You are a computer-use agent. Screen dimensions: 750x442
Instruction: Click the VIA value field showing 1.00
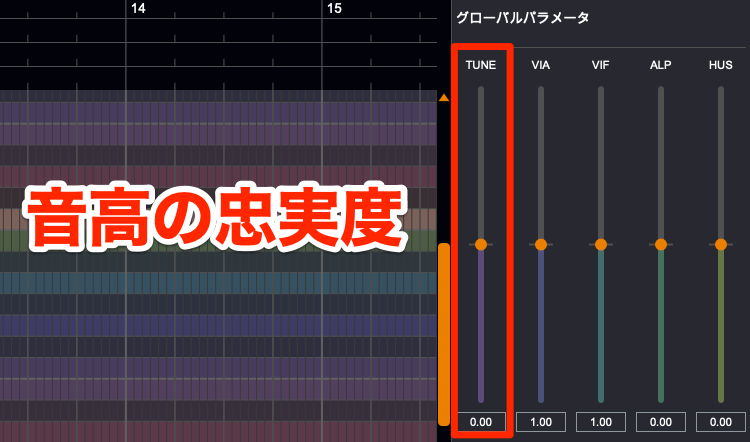(x=541, y=422)
